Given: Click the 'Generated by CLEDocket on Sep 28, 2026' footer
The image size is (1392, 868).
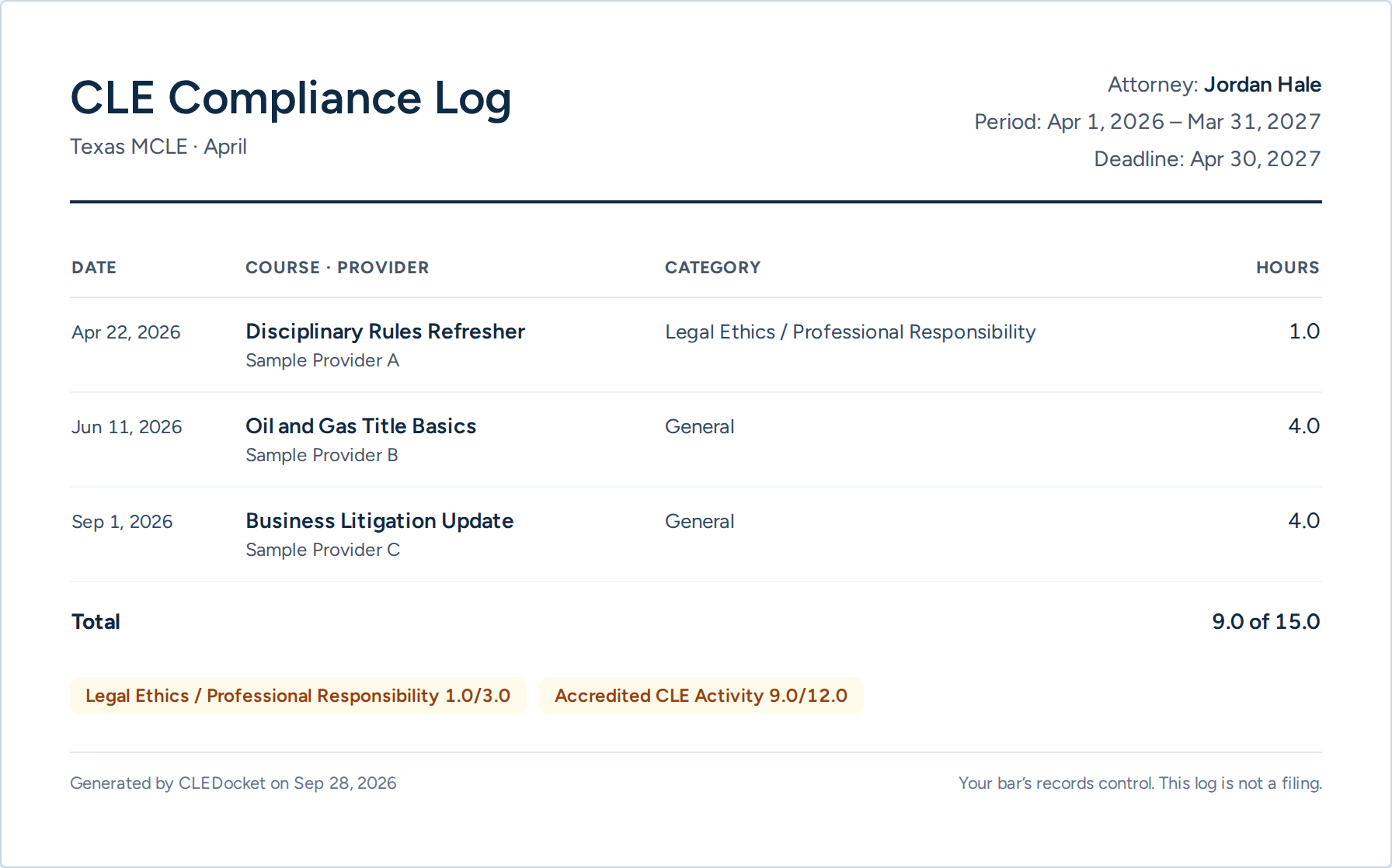Looking at the screenshot, I should pos(233,783).
